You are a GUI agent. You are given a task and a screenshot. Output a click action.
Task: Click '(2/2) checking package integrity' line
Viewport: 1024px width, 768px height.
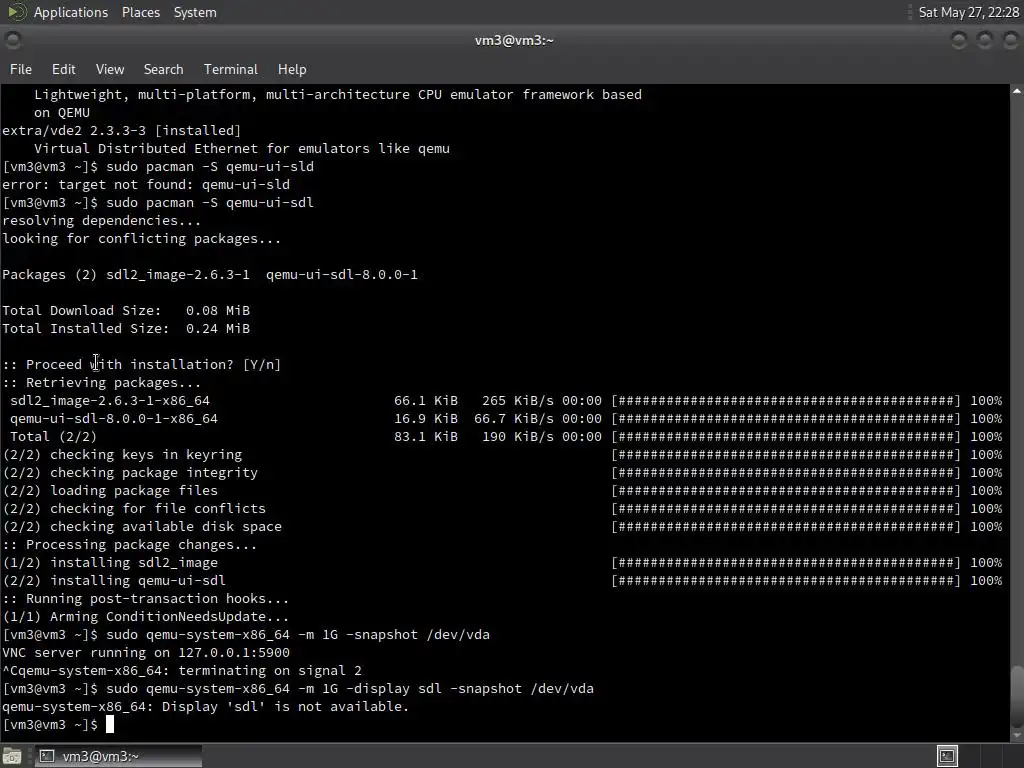click(130, 473)
